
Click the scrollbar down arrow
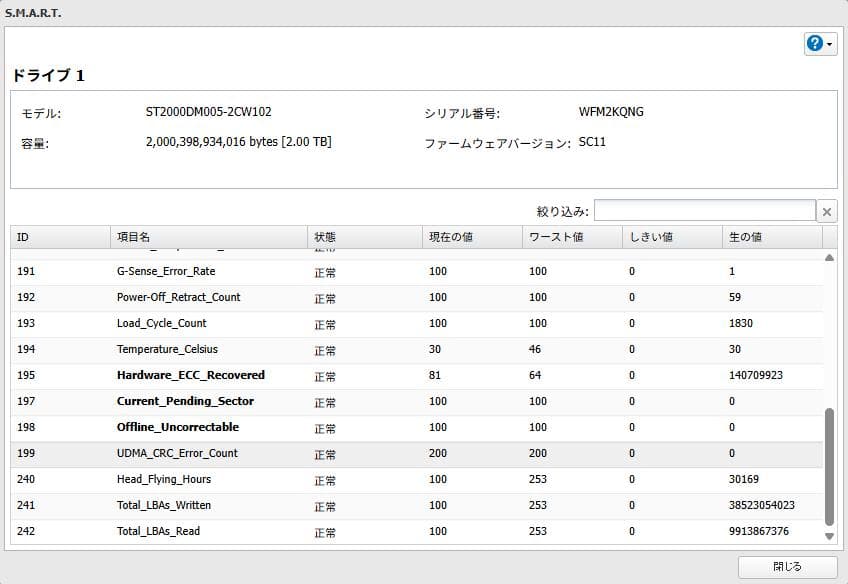830,538
